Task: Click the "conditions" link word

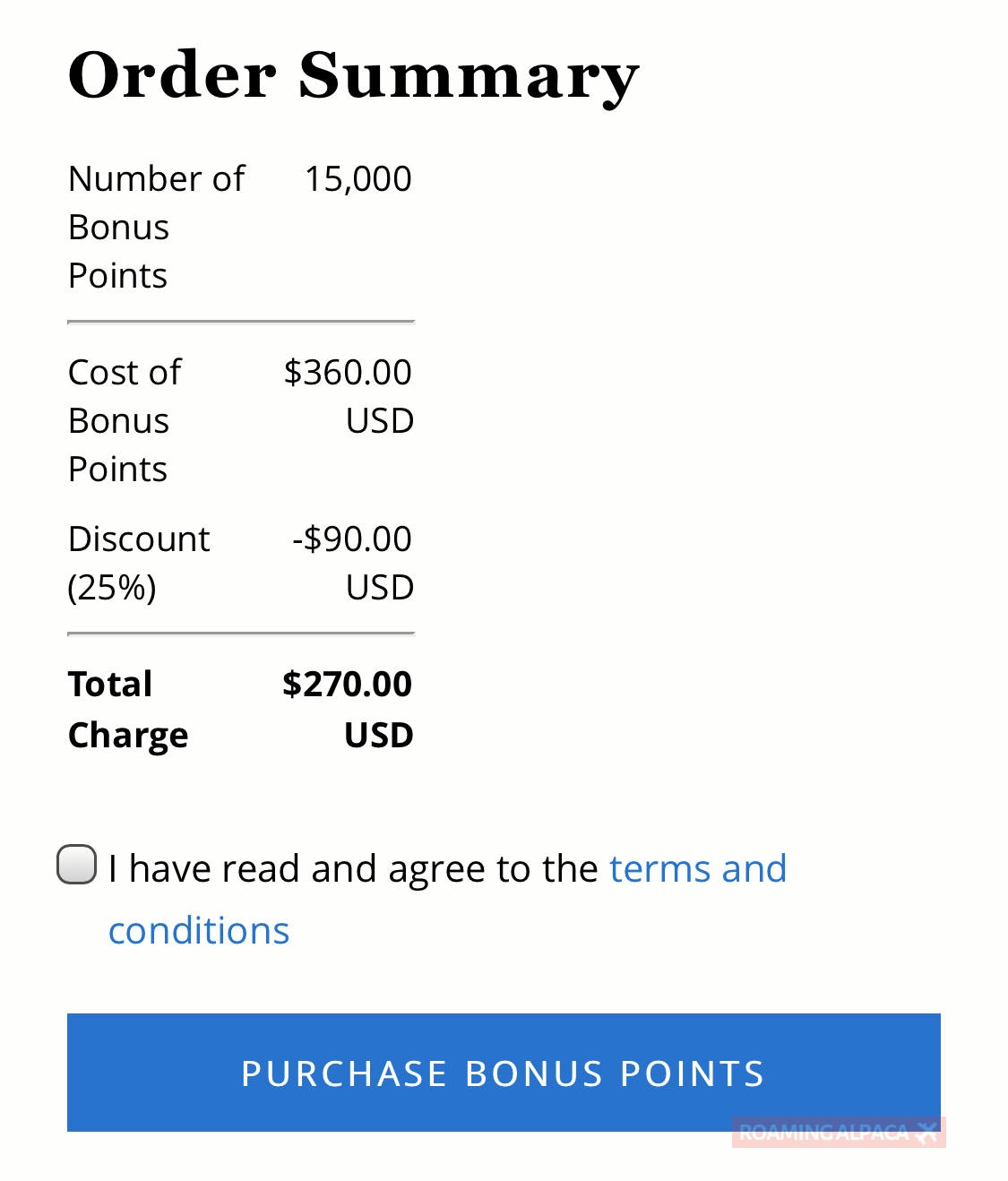Action: (199, 930)
